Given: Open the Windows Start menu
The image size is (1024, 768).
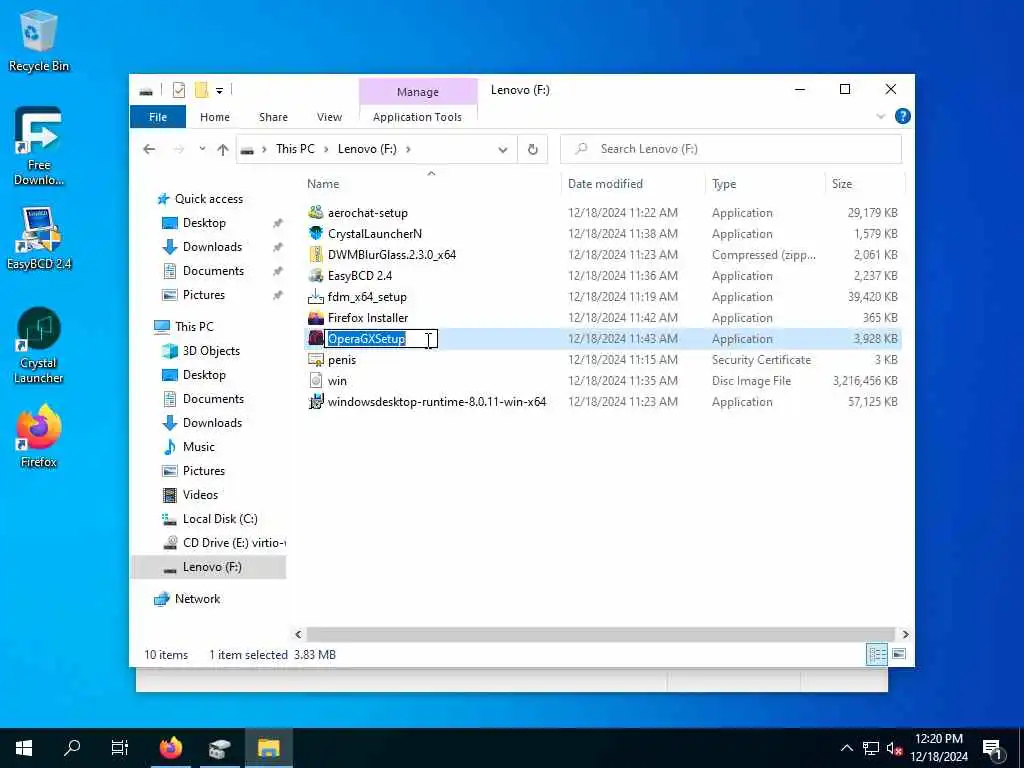Looking at the screenshot, I should pyautogui.click(x=24, y=748).
